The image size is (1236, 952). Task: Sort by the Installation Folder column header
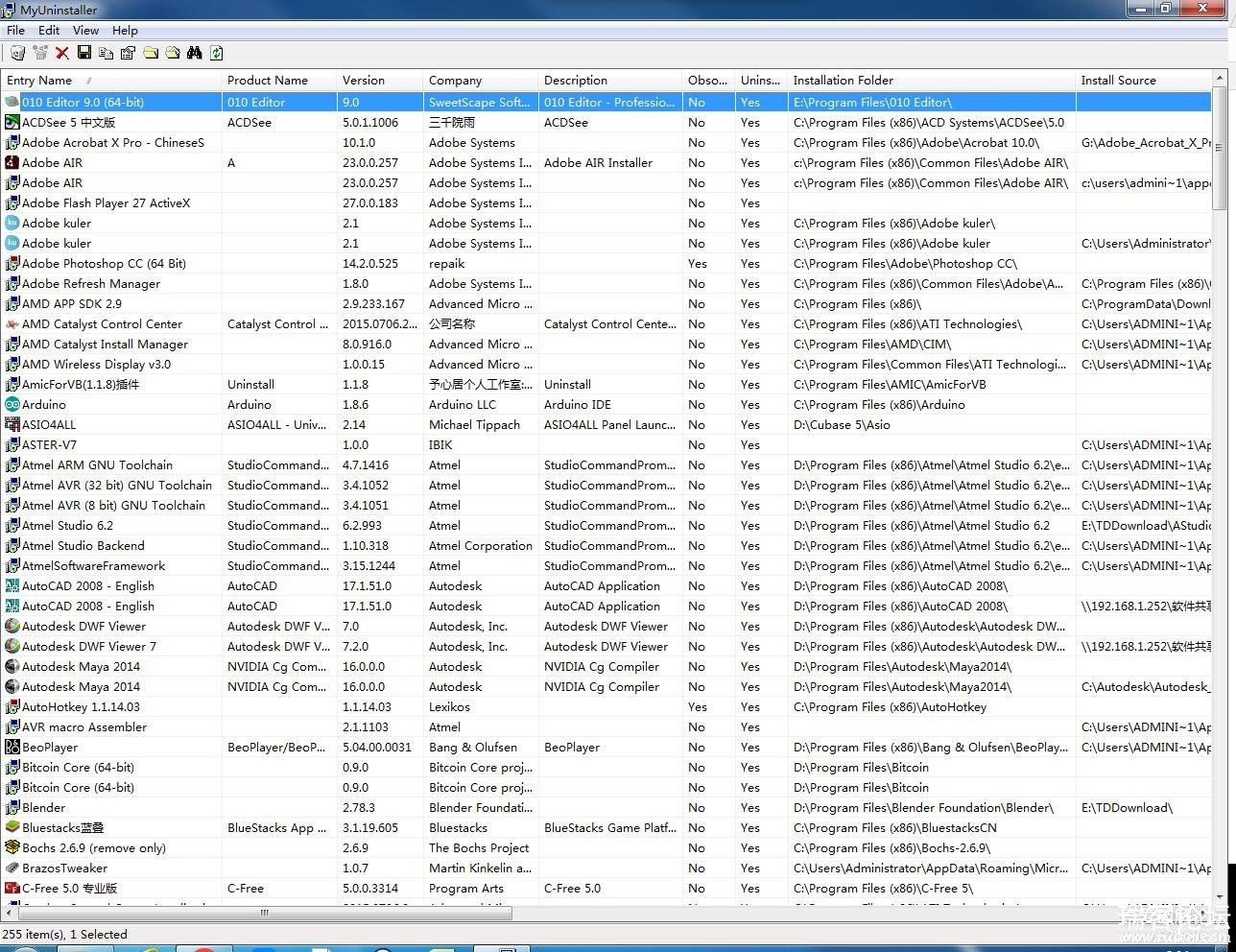[x=932, y=81]
